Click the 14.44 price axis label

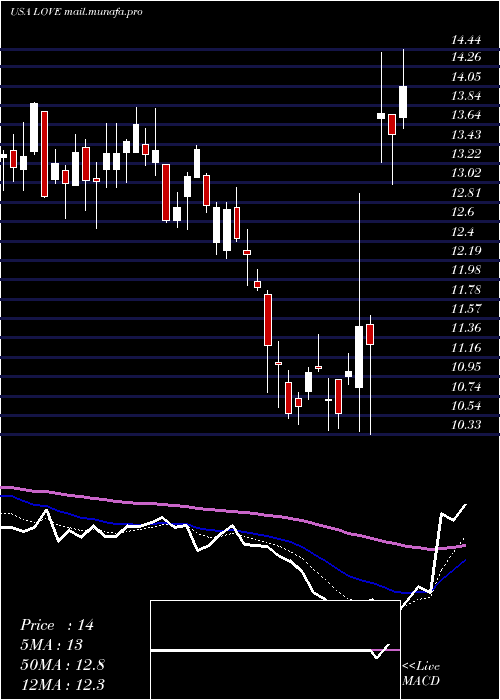(x=466, y=41)
